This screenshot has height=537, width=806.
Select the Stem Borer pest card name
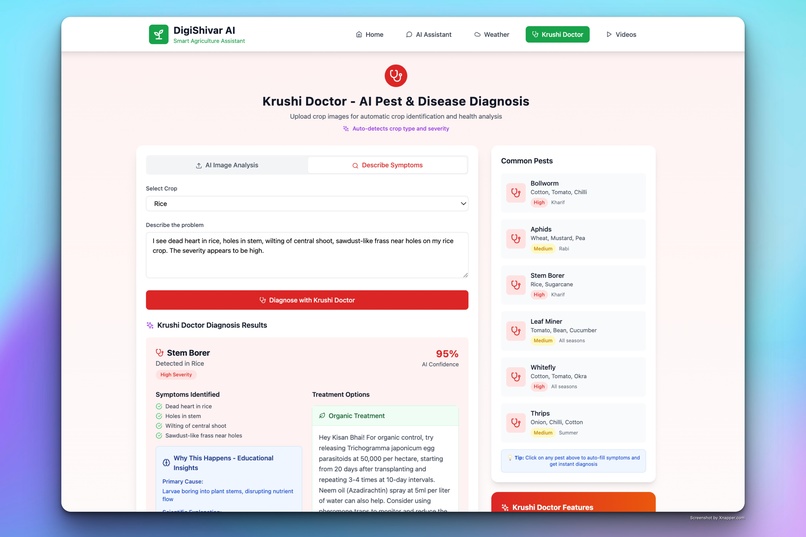coord(547,275)
